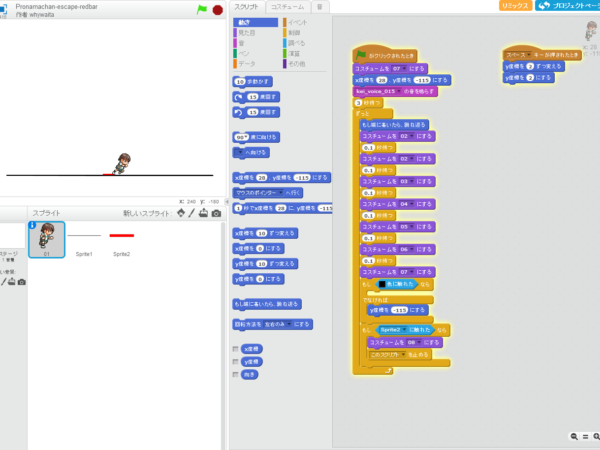Open the このスクリプト stop dropdown
This screenshot has width=600, height=450.
(x=403, y=355)
